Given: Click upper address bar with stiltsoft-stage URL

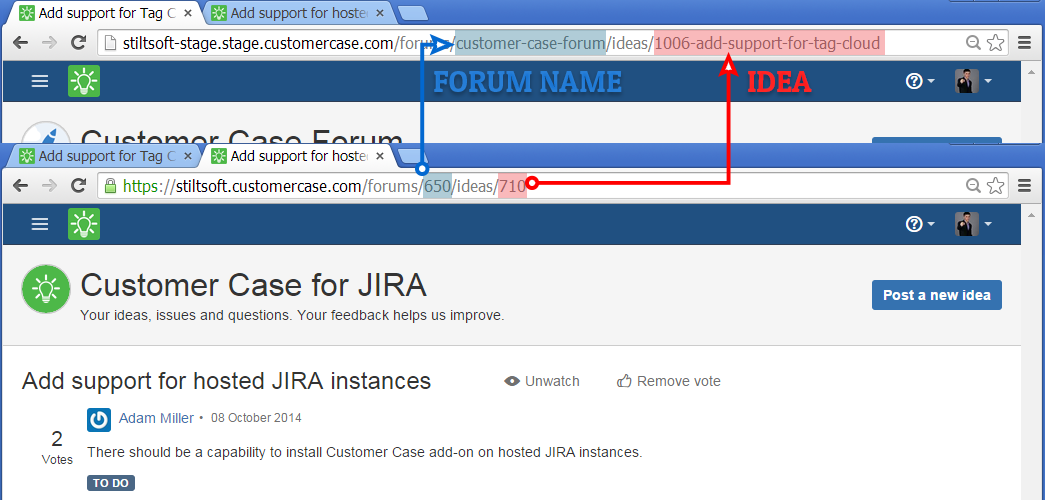Looking at the screenshot, I should click(553, 43).
